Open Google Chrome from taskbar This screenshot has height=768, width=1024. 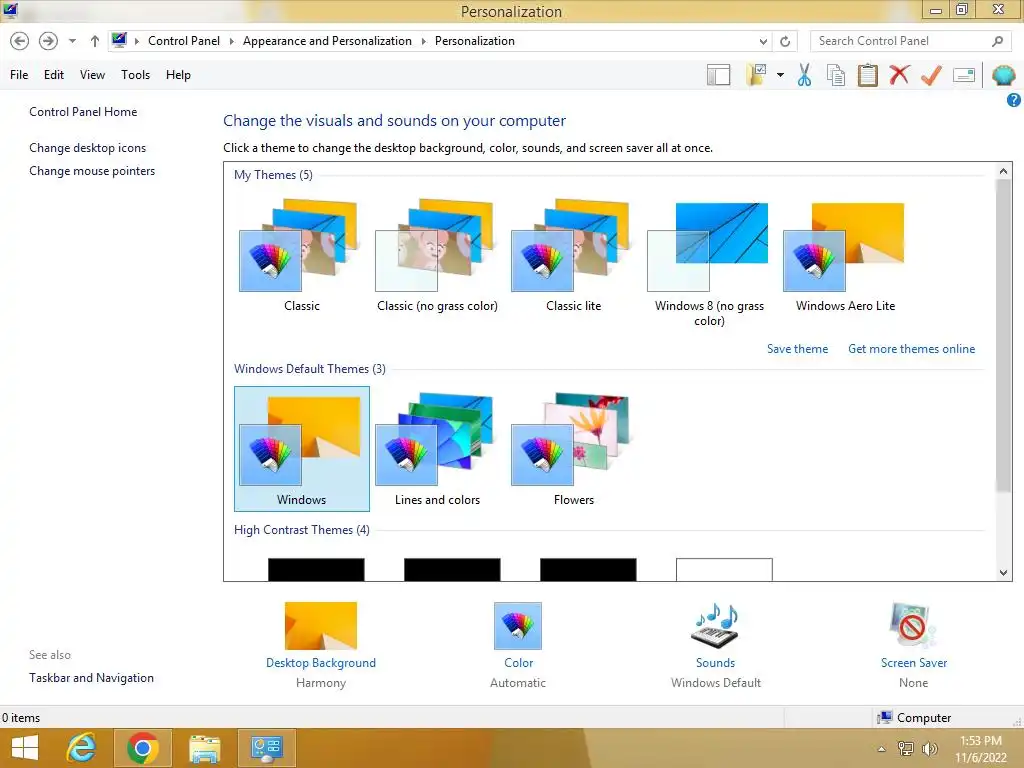click(x=143, y=748)
